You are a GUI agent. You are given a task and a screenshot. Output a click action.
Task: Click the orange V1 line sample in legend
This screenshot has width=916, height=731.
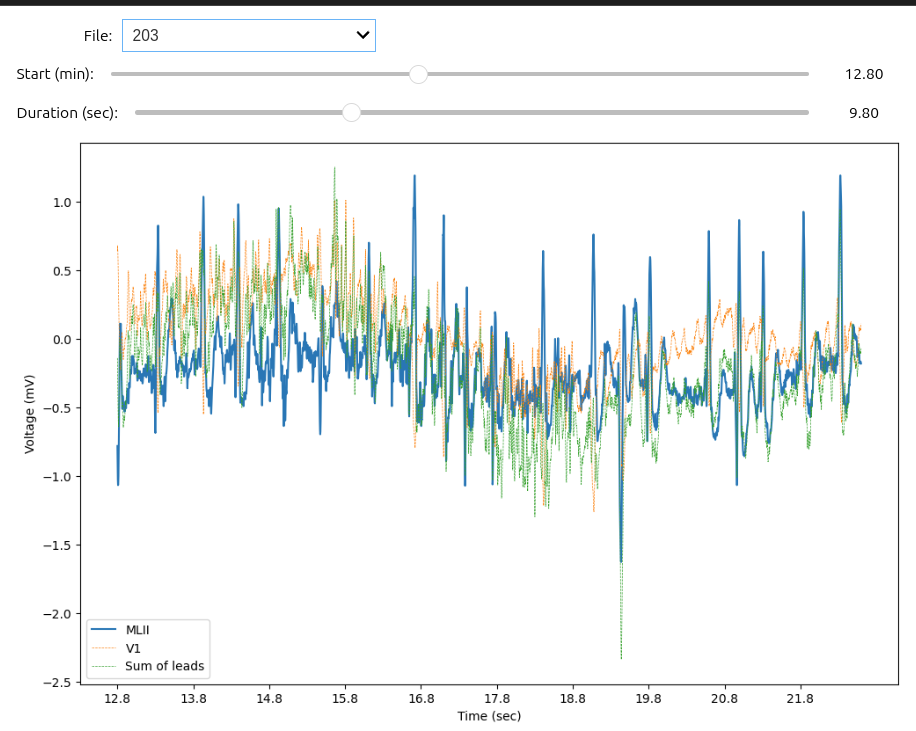click(x=104, y=647)
